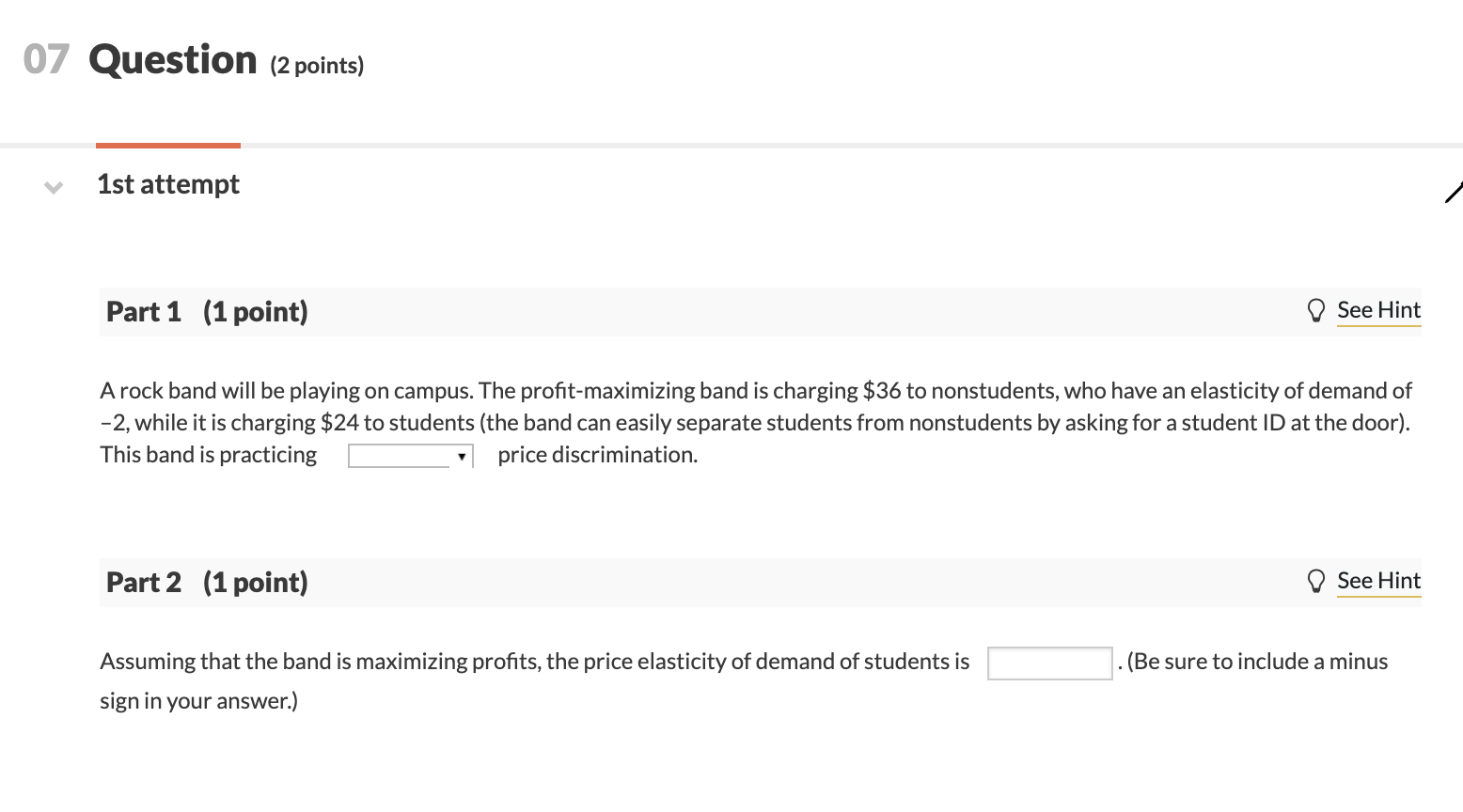Click the edit pencil near the top edge
The height and width of the screenshot is (812, 1463).
point(1455,193)
